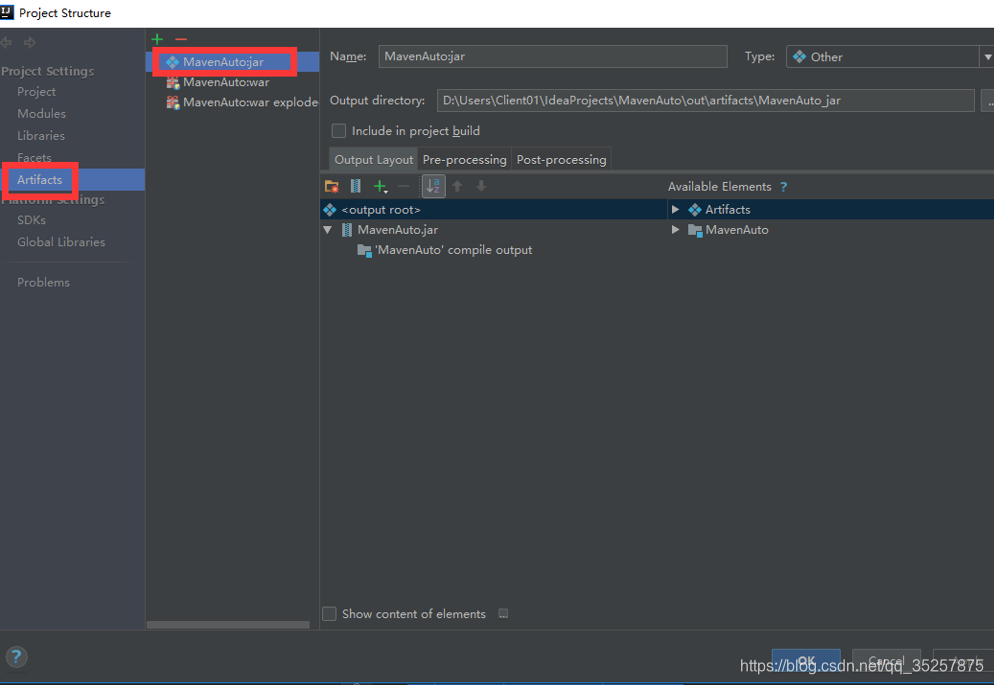The height and width of the screenshot is (685, 994).
Task: Add a new artifact with the green plus
Action: (x=157, y=39)
